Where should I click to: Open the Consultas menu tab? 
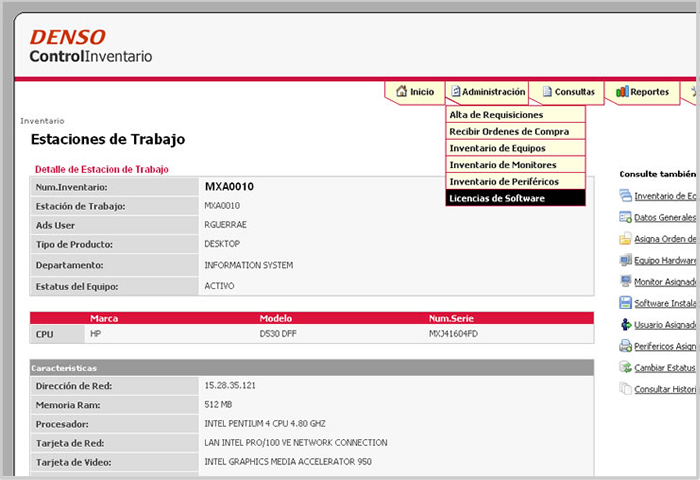tap(568, 92)
